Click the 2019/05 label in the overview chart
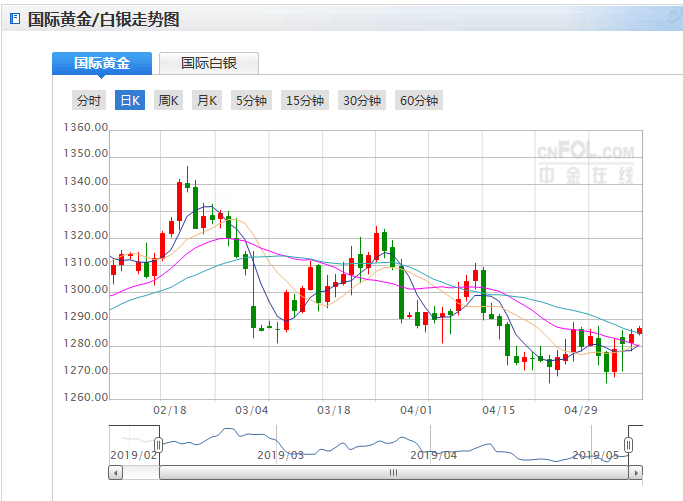The width and height of the screenshot is (683, 501). pos(595,455)
